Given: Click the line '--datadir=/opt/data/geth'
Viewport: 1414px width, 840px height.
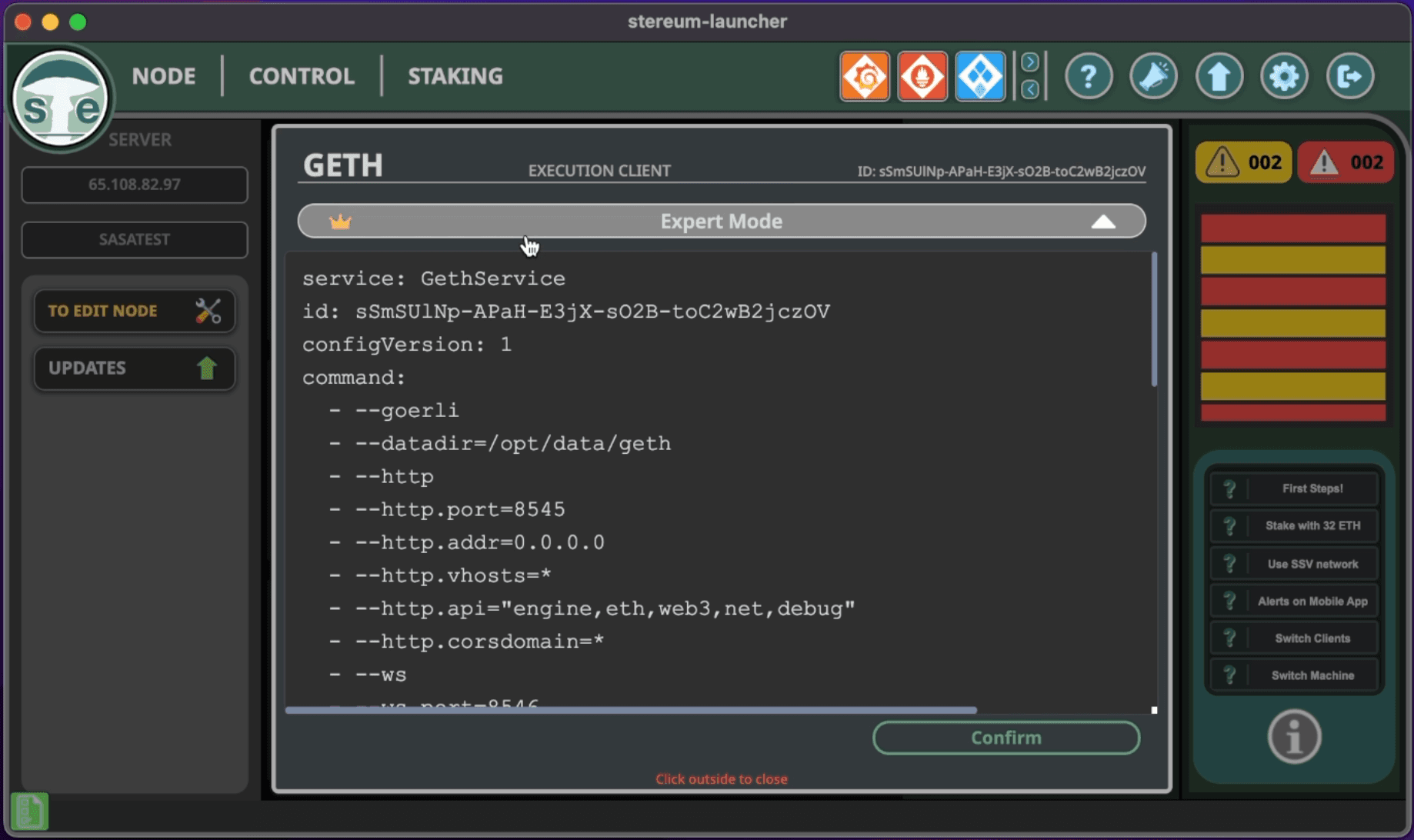Looking at the screenshot, I should (x=500, y=443).
